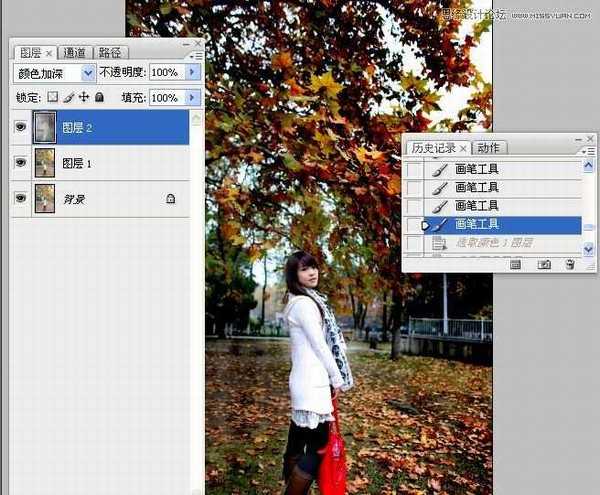Screen dimensions: 600x495
Task: Click the 图层 2 layer thumbnail
Action: click(45, 127)
